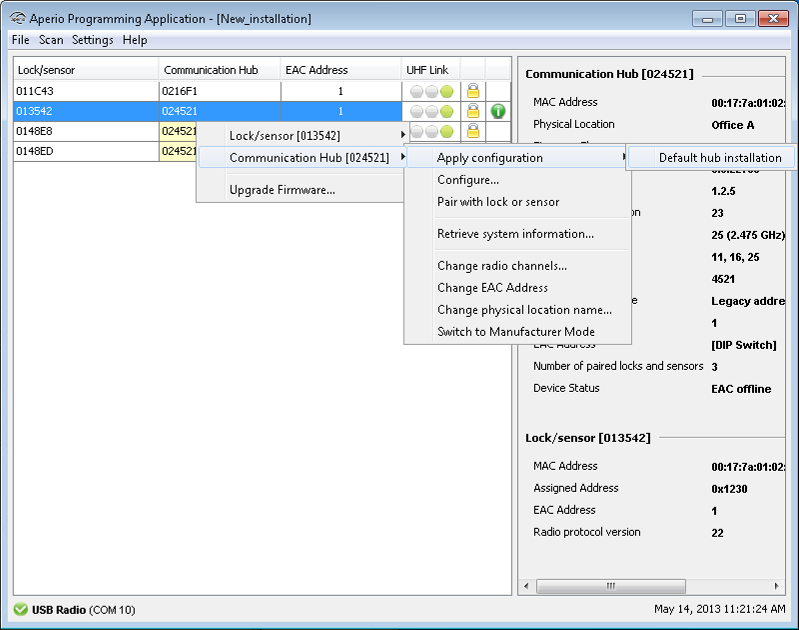Click the Office A physical location value
This screenshot has width=799, height=630.
tap(732, 125)
